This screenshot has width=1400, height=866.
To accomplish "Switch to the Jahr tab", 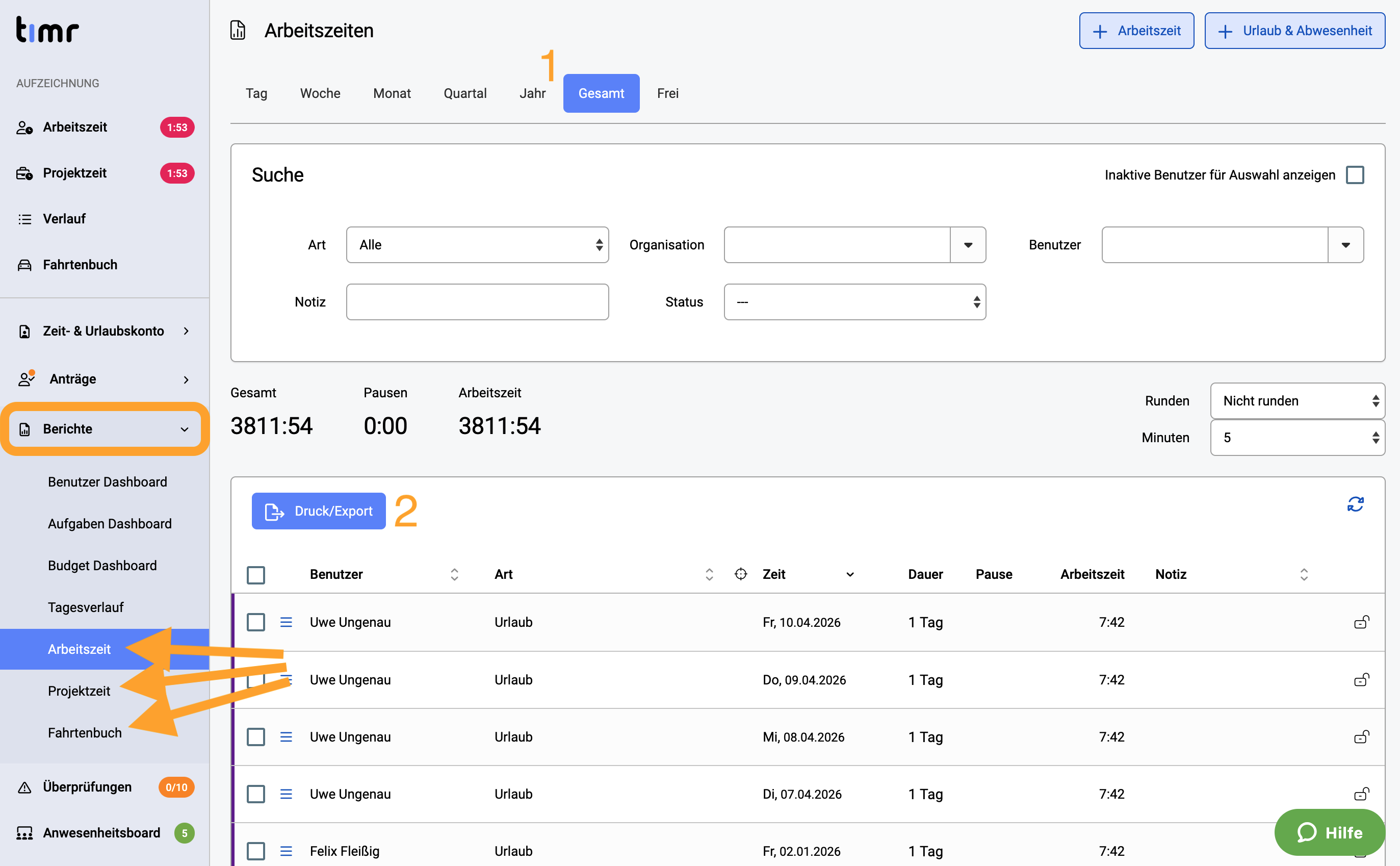I will click(x=532, y=93).
